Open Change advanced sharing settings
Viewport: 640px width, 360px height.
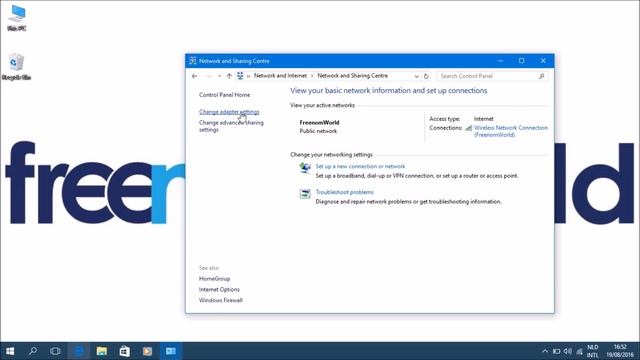pyautogui.click(x=231, y=126)
